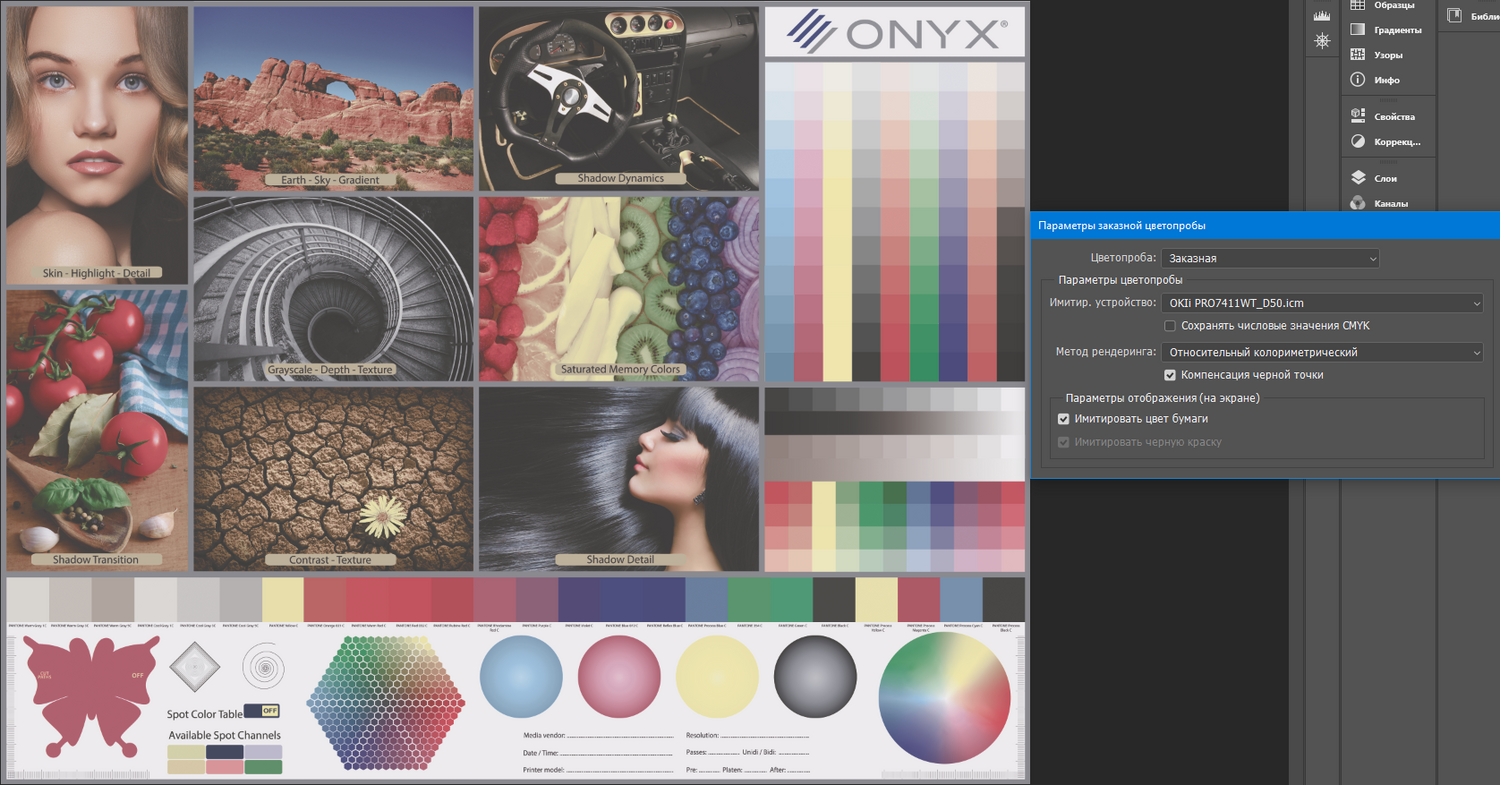The width and height of the screenshot is (1500, 785).
Task: Open the Библиотеки libraries panel
Action: 1472,15
